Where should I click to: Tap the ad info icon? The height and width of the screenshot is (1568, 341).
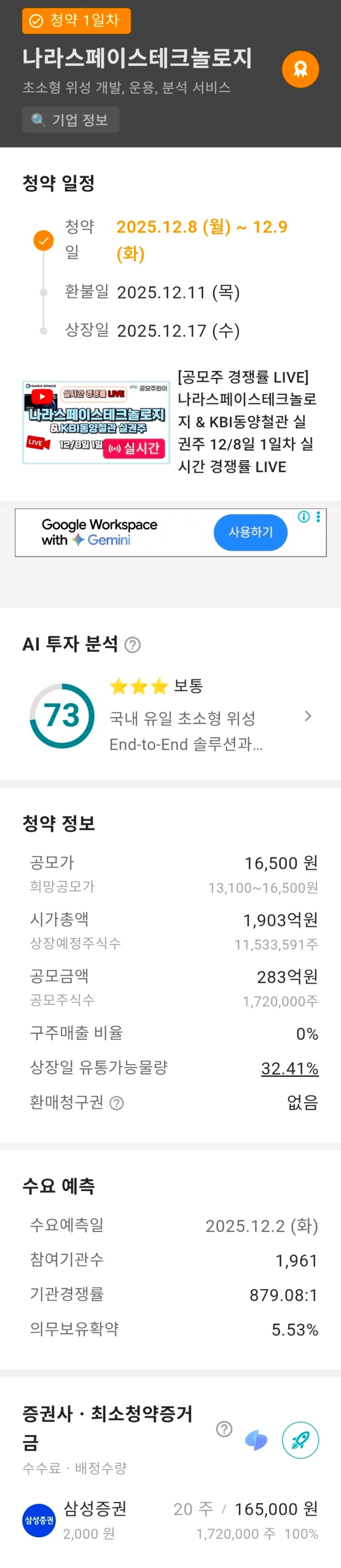(x=303, y=517)
